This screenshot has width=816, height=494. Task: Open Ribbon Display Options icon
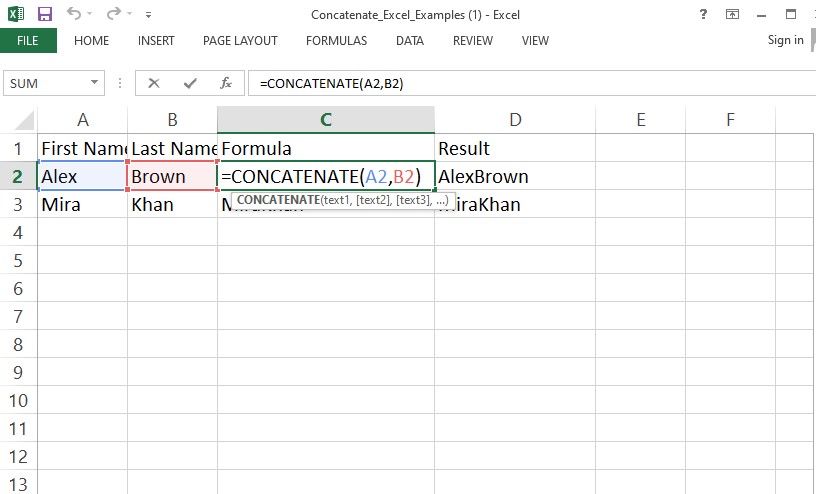pyautogui.click(x=732, y=15)
